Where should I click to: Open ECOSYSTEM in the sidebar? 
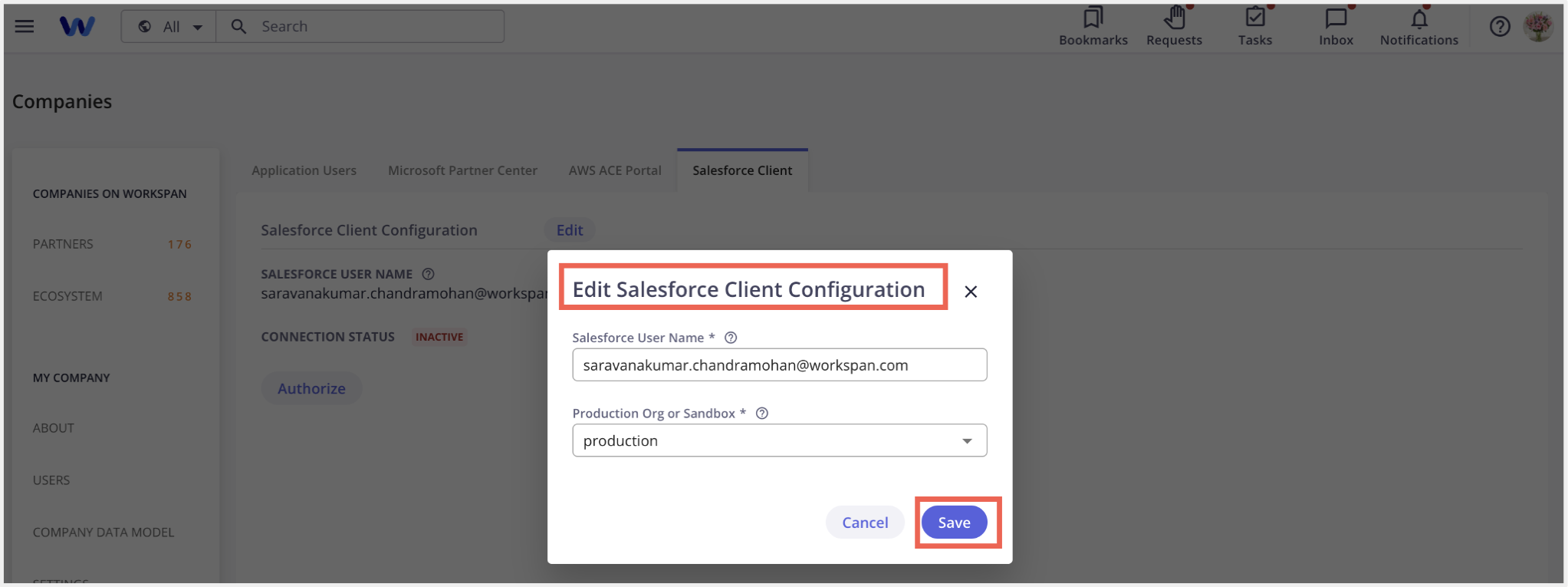coord(67,296)
